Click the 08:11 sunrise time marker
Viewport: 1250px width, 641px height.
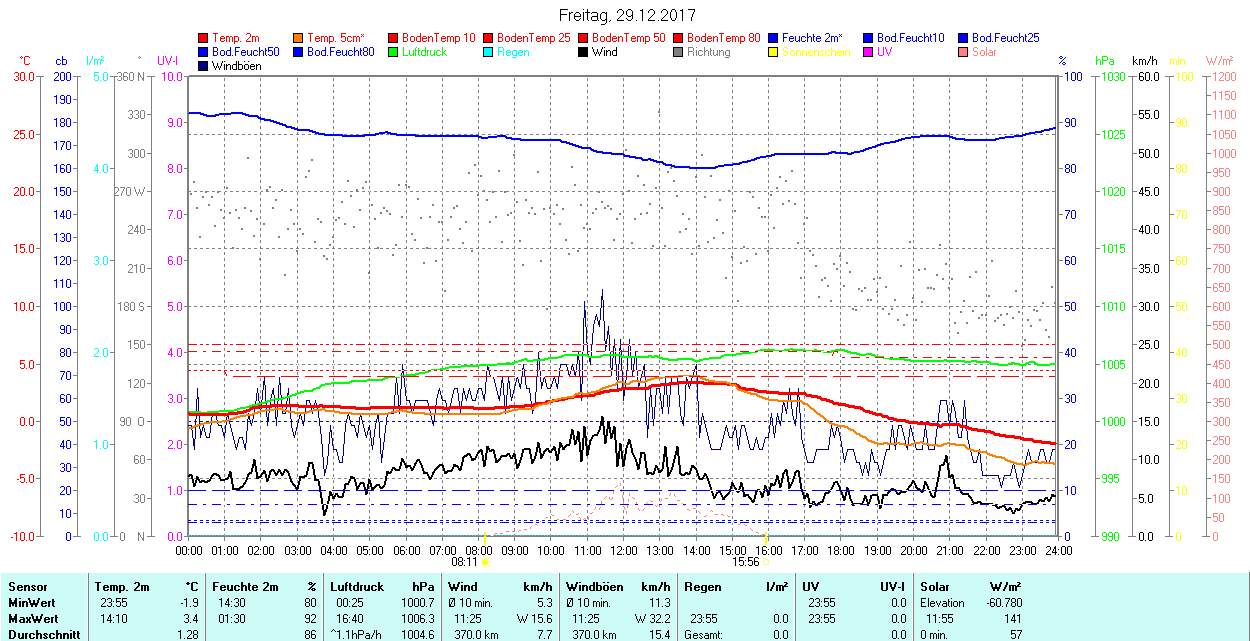click(464, 562)
